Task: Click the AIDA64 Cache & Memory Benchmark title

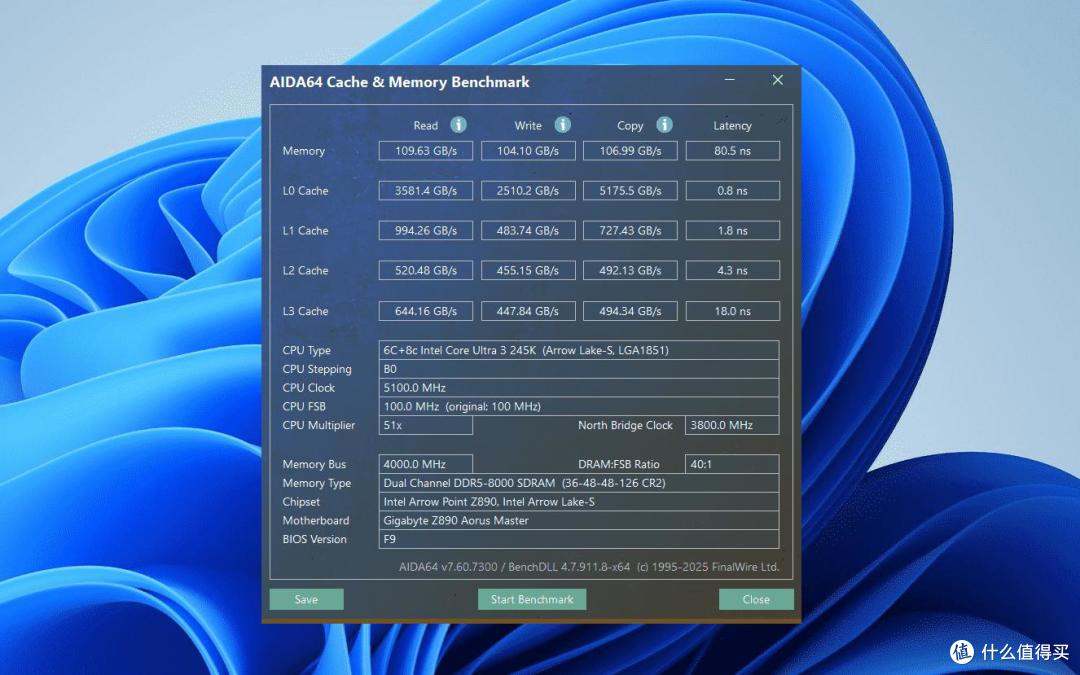Action: (x=399, y=82)
